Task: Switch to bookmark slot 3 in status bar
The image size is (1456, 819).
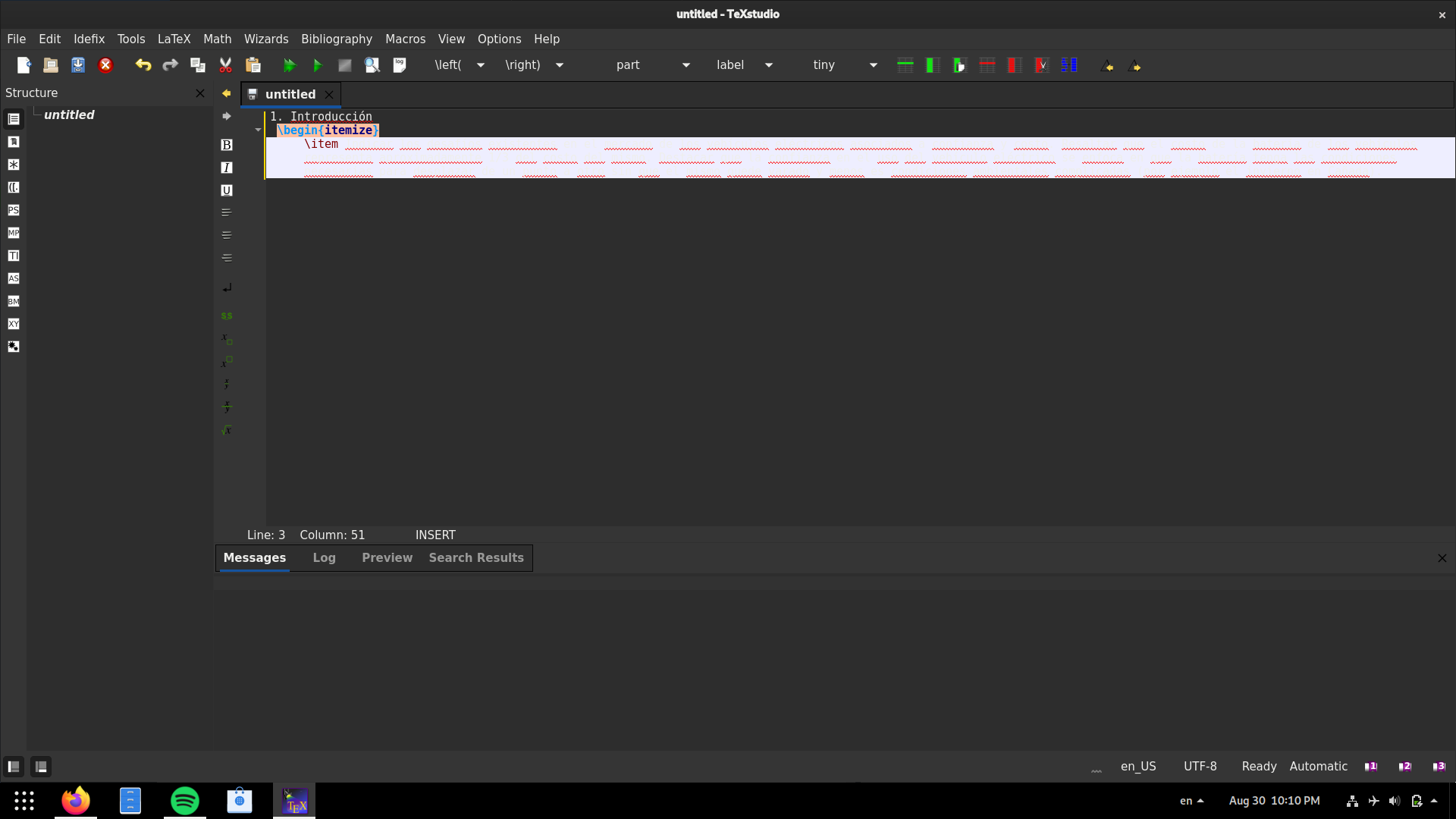Action: [x=1439, y=767]
